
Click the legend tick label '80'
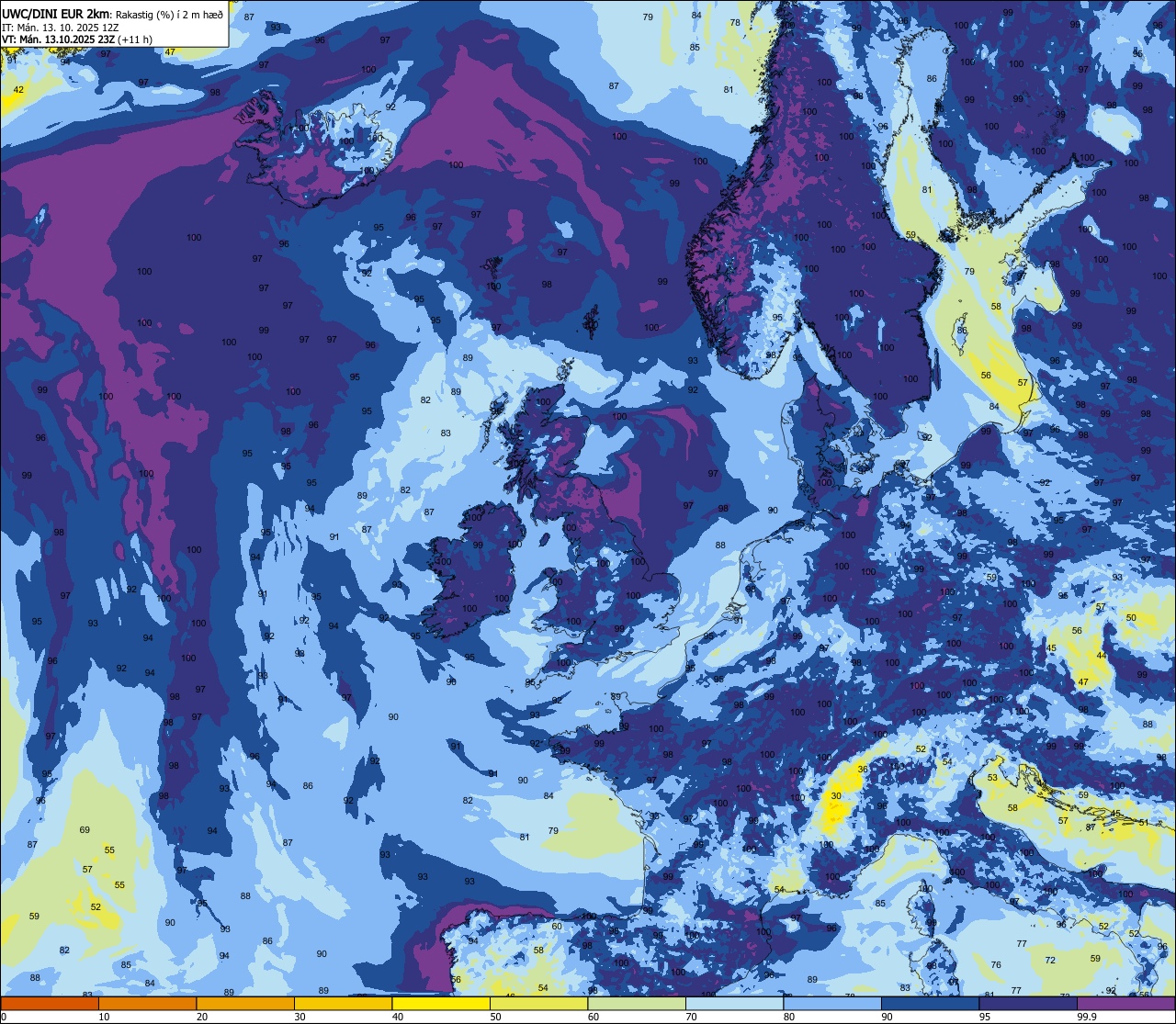coord(789,1016)
